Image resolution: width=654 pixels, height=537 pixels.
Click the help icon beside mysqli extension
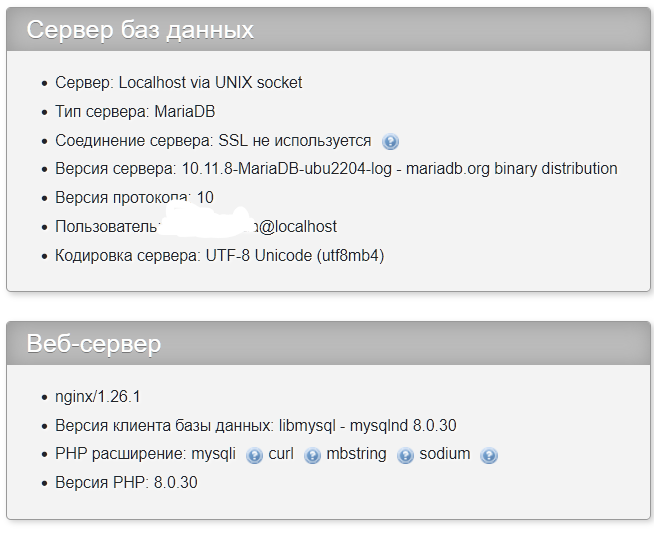pyautogui.click(x=254, y=455)
